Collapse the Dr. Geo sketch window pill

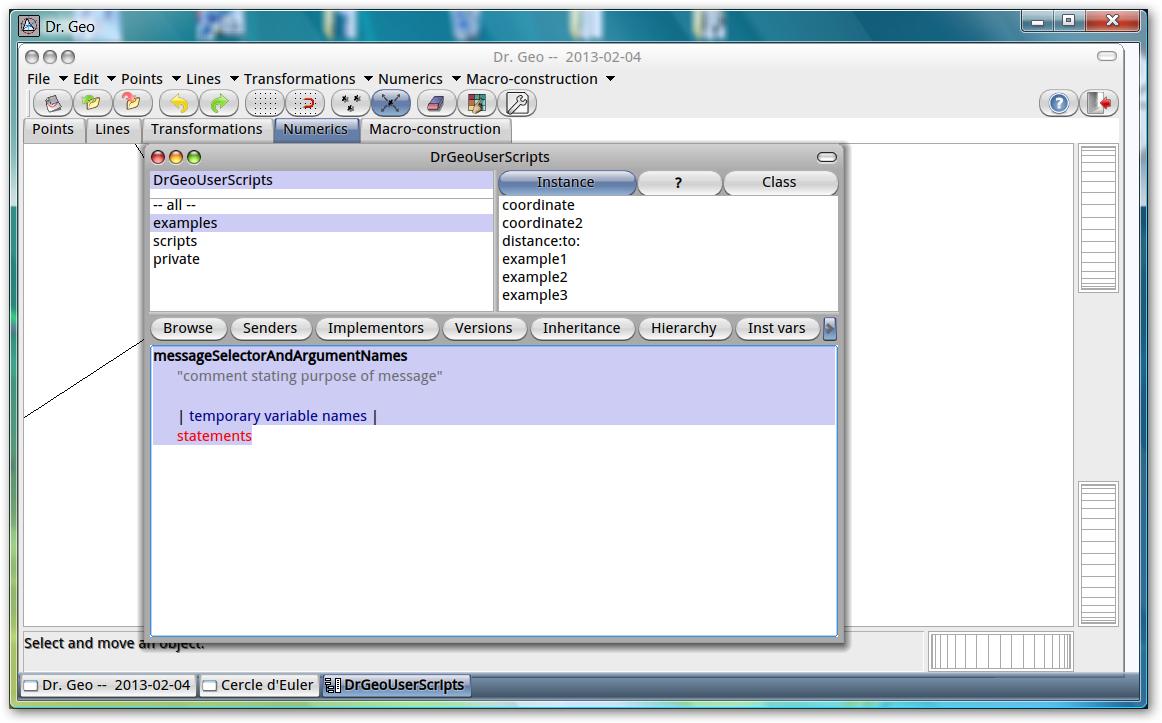pos(1107,56)
